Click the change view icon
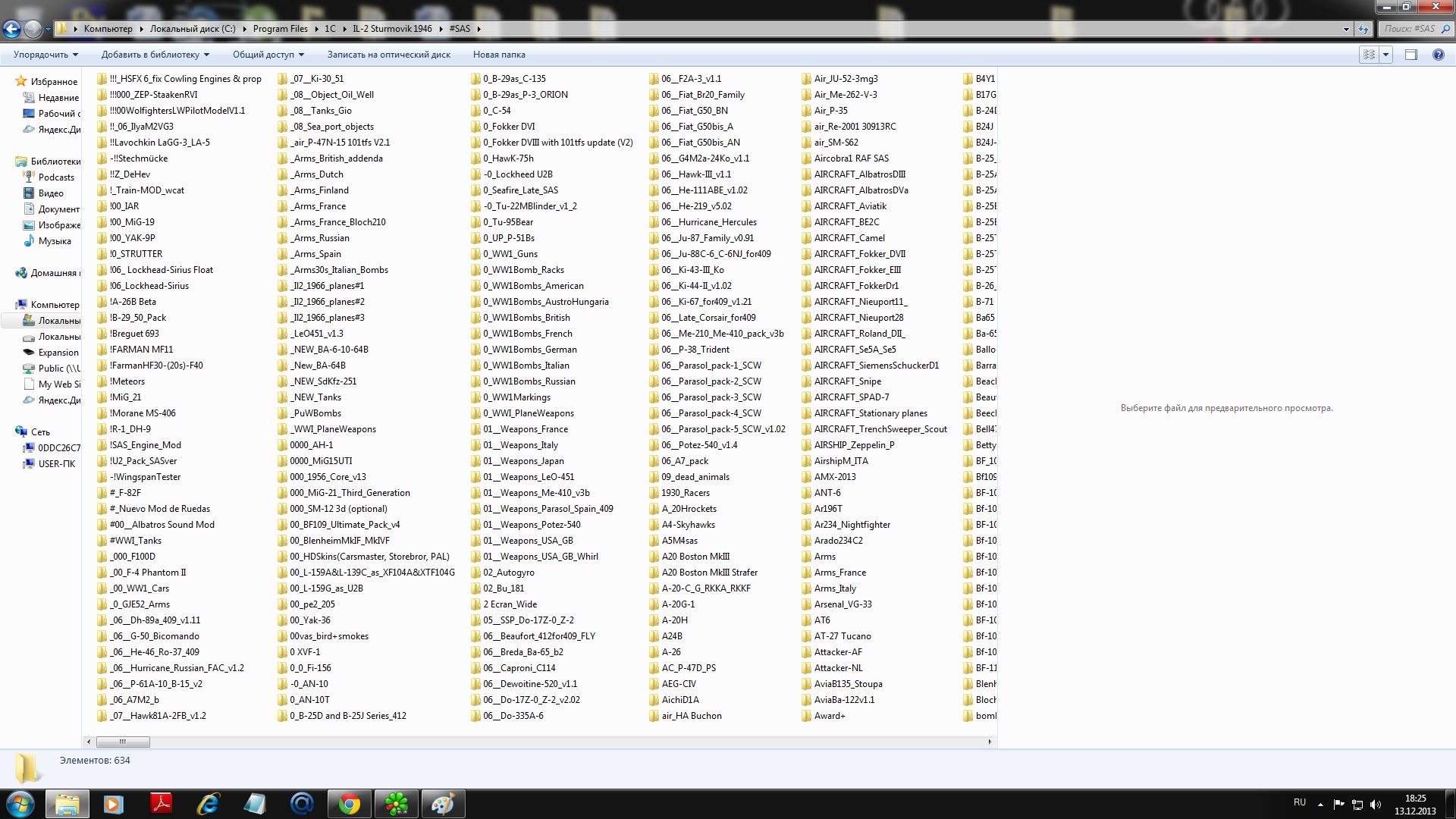 pos(1369,55)
